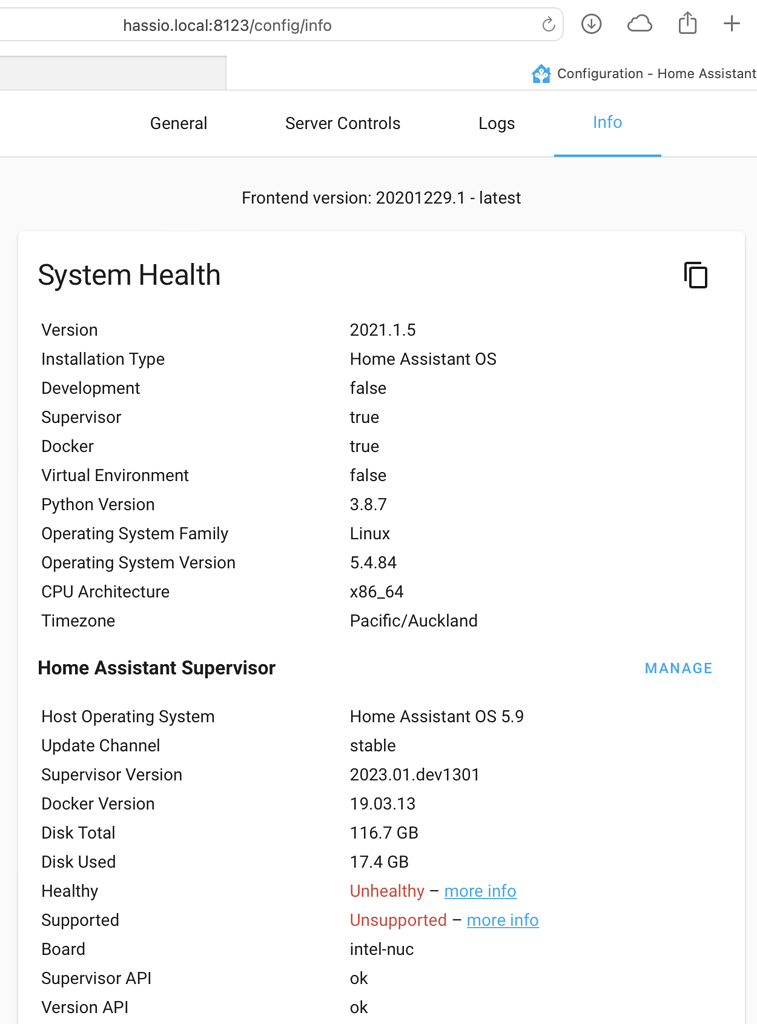Go to the General configuration tab

pyautogui.click(x=178, y=123)
